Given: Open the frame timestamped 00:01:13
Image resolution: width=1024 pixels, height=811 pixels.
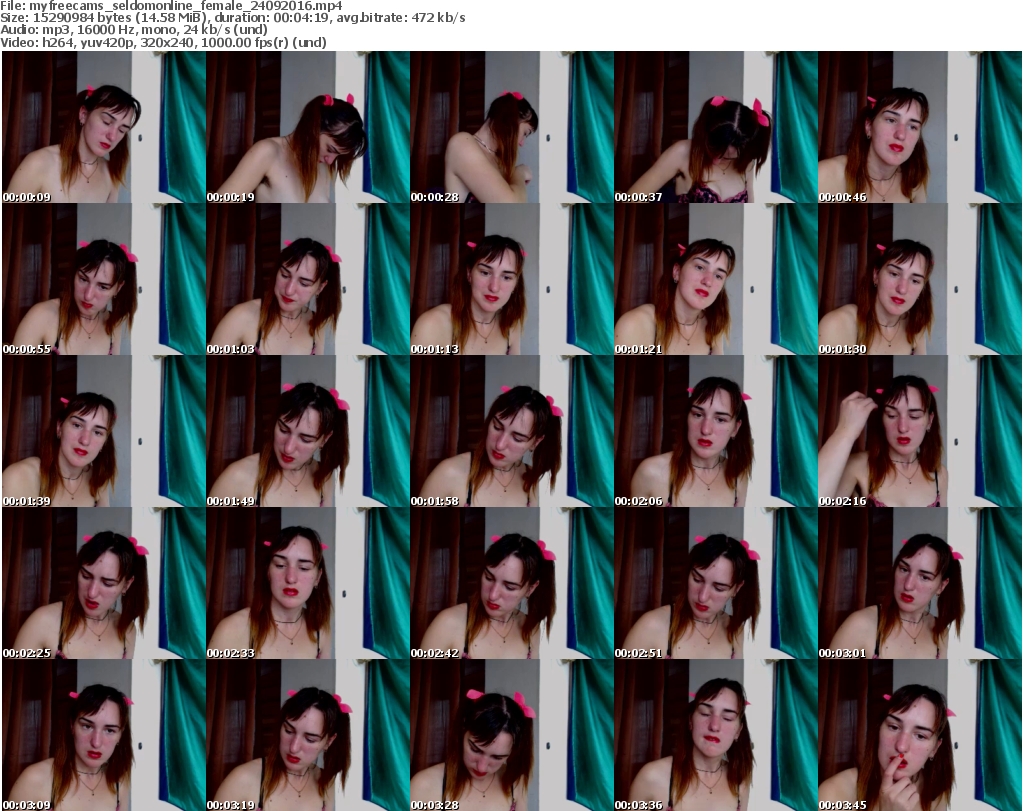Looking at the screenshot, I should 511,279.
